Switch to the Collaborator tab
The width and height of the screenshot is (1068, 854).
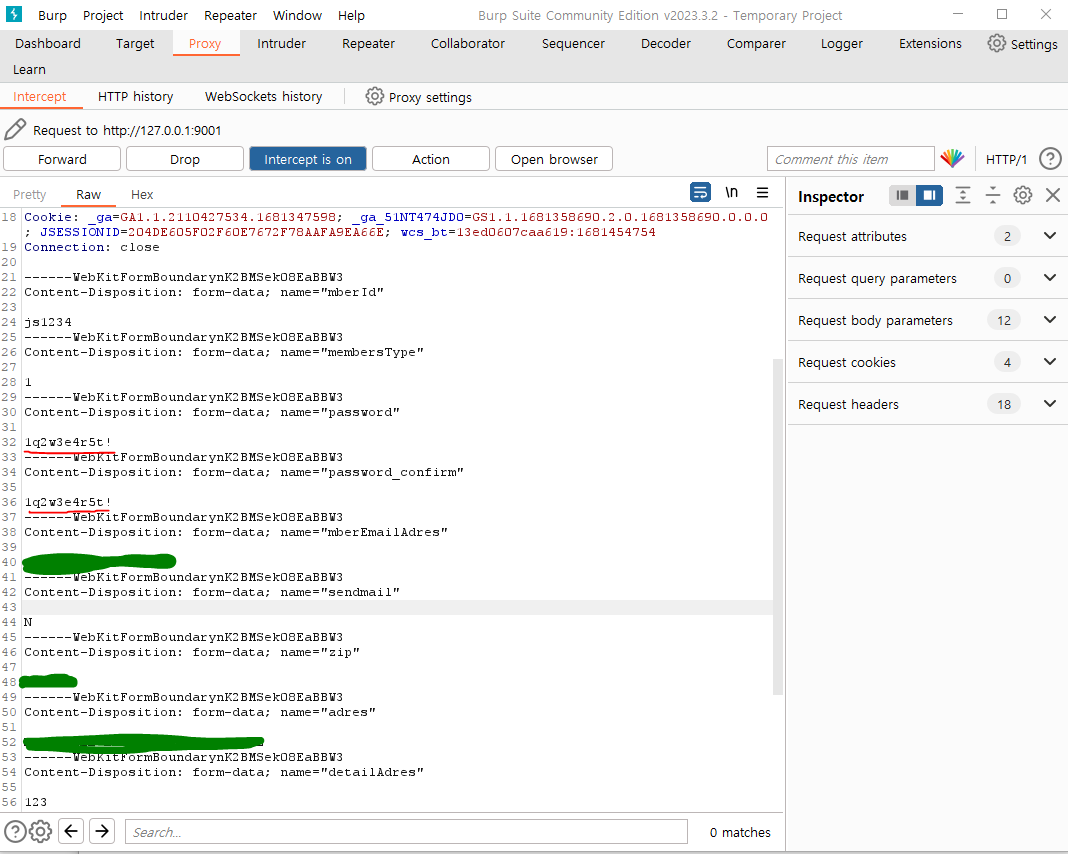pyautogui.click(x=468, y=44)
